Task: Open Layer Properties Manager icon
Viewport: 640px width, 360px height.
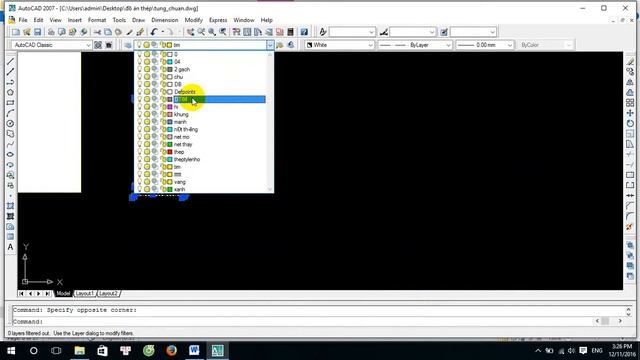Action: pyautogui.click(x=128, y=45)
